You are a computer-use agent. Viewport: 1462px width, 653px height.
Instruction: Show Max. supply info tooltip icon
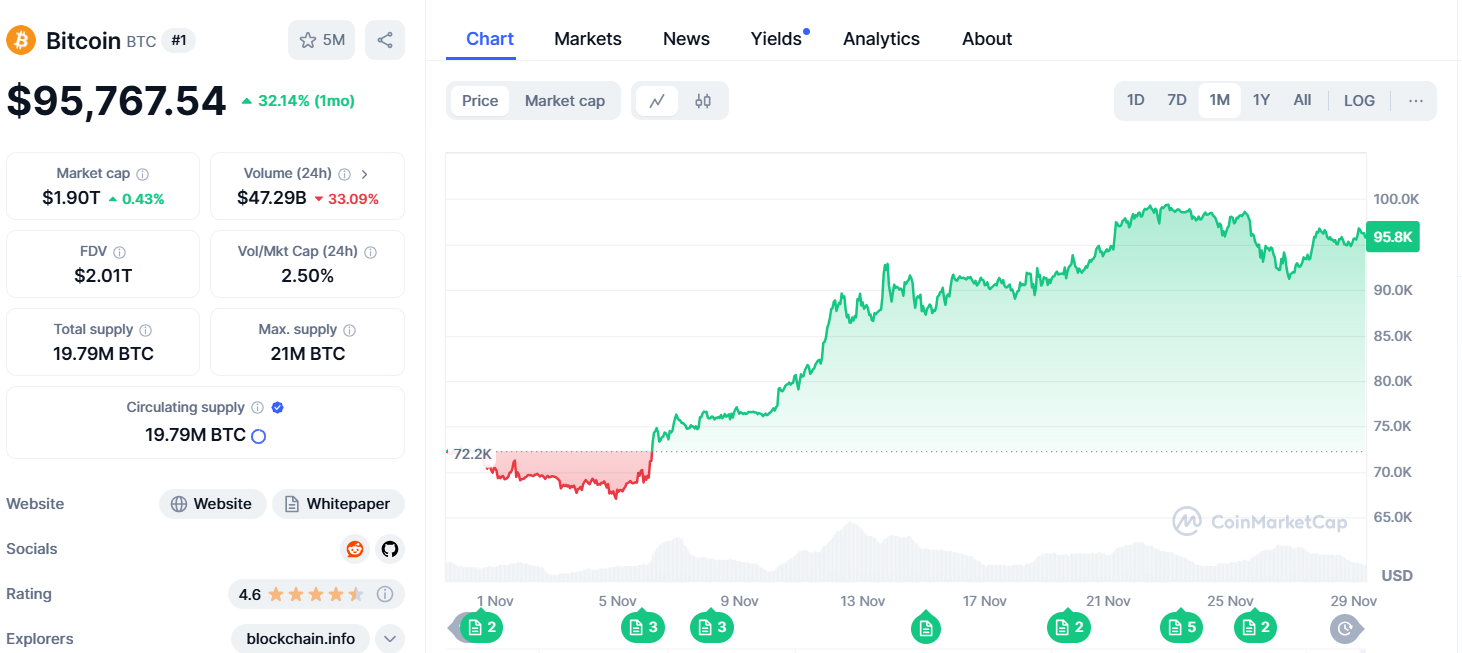click(x=349, y=330)
